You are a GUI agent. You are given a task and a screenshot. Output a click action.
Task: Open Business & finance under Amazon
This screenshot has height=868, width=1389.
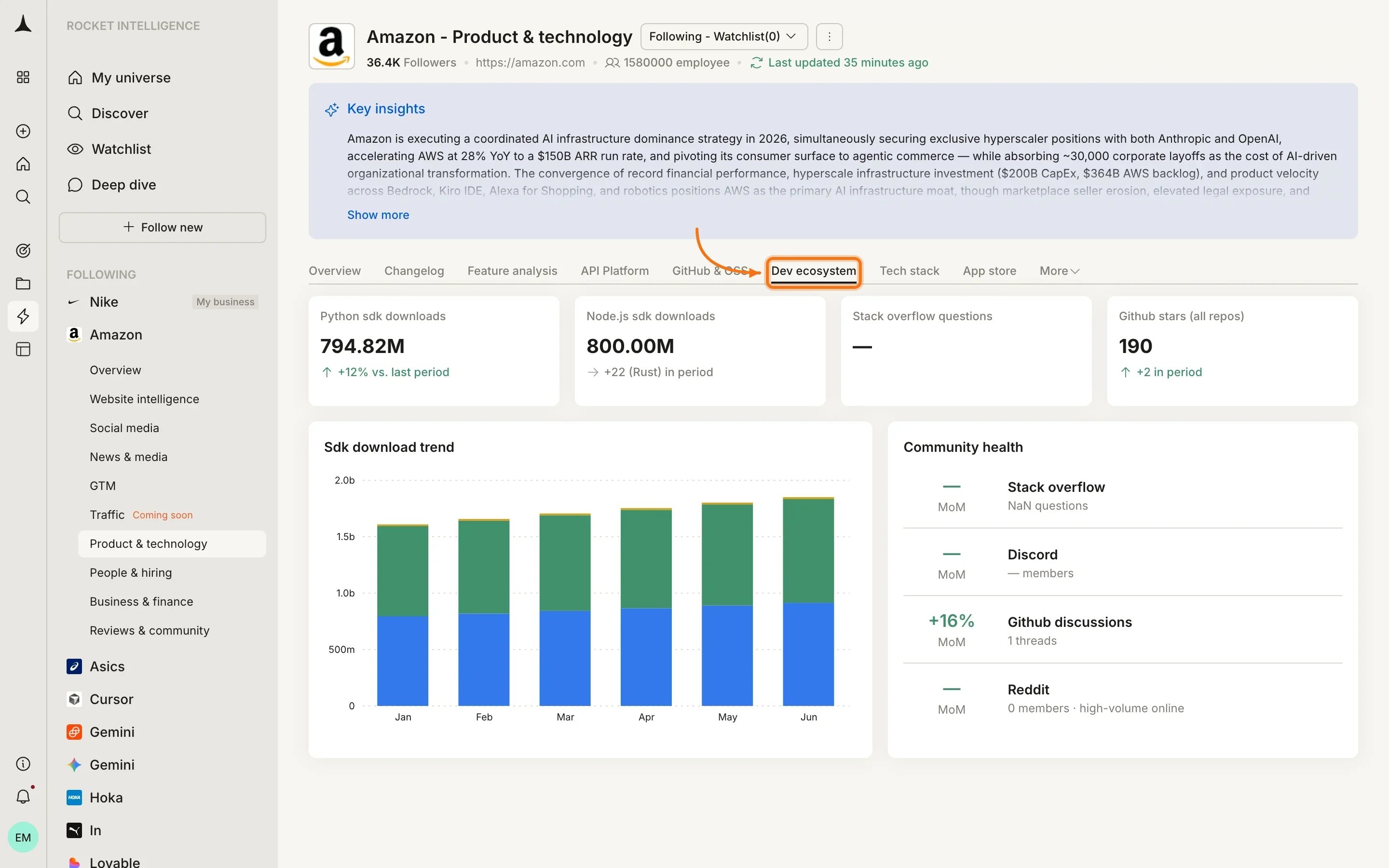(x=141, y=602)
